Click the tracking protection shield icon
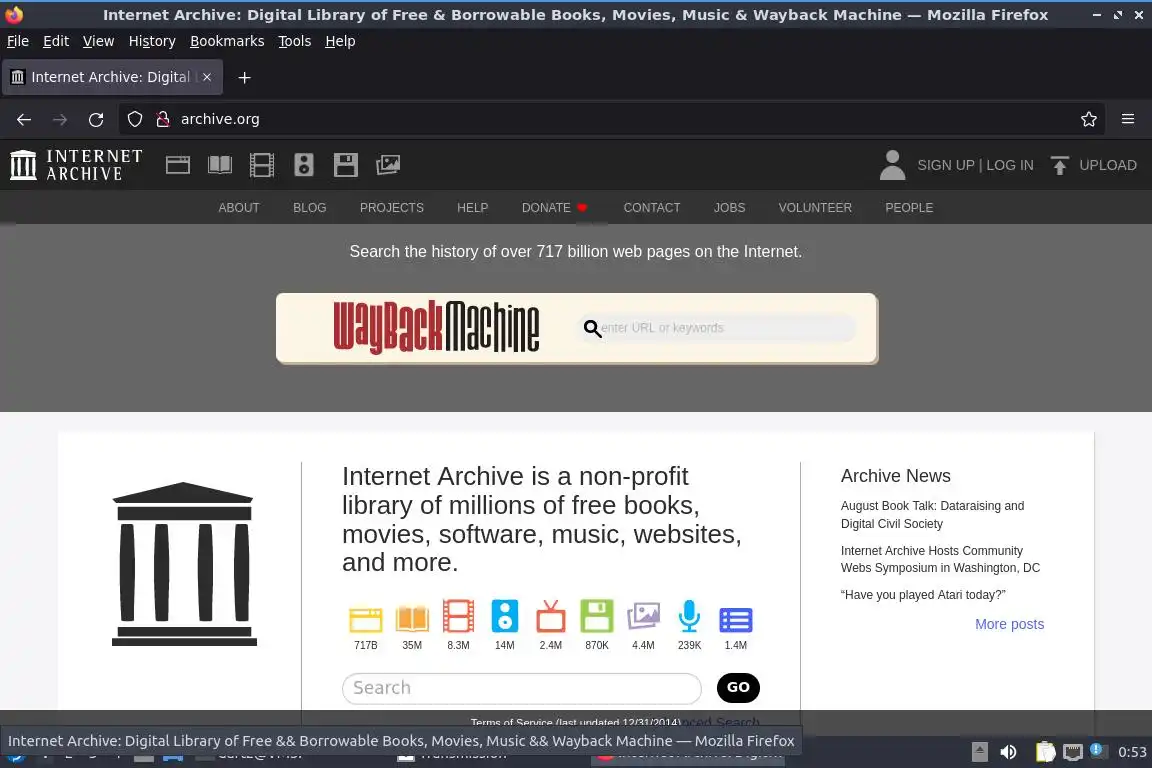Viewport: 1152px width, 768px height. click(135, 119)
